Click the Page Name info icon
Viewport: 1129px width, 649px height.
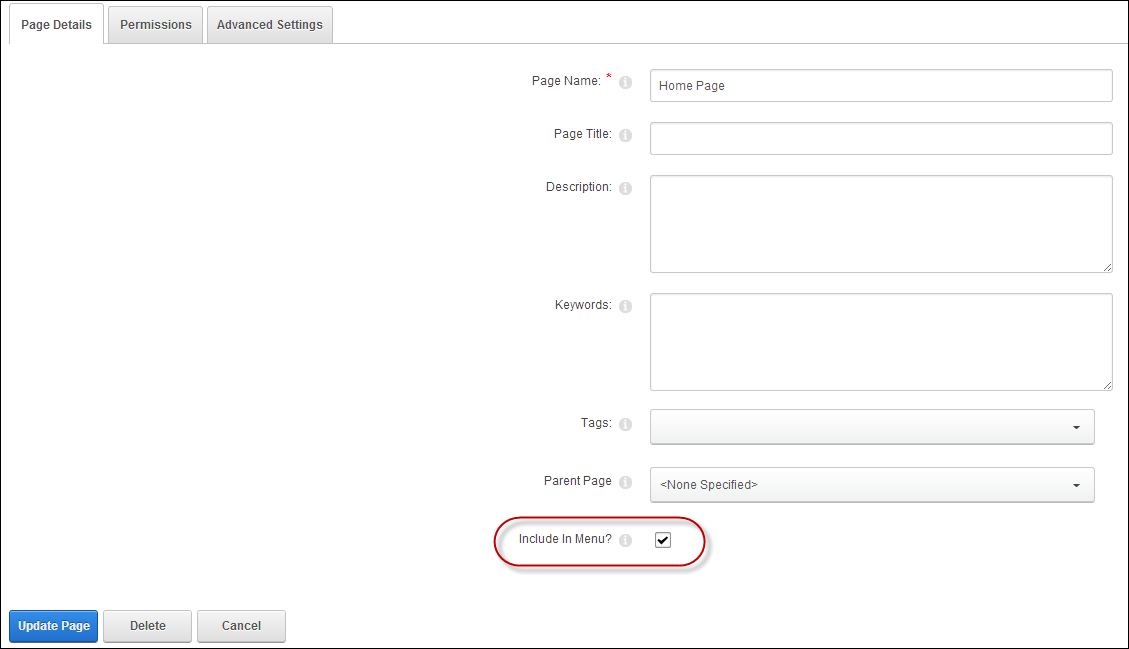pyautogui.click(x=625, y=82)
